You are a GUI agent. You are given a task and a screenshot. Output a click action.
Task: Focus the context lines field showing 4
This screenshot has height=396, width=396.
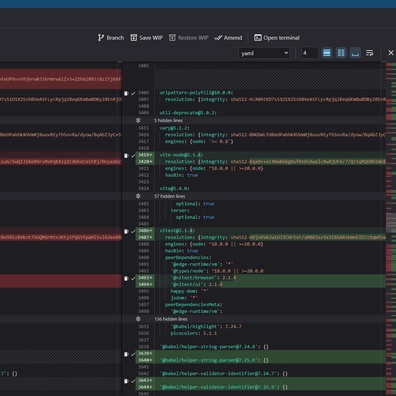(309, 53)
